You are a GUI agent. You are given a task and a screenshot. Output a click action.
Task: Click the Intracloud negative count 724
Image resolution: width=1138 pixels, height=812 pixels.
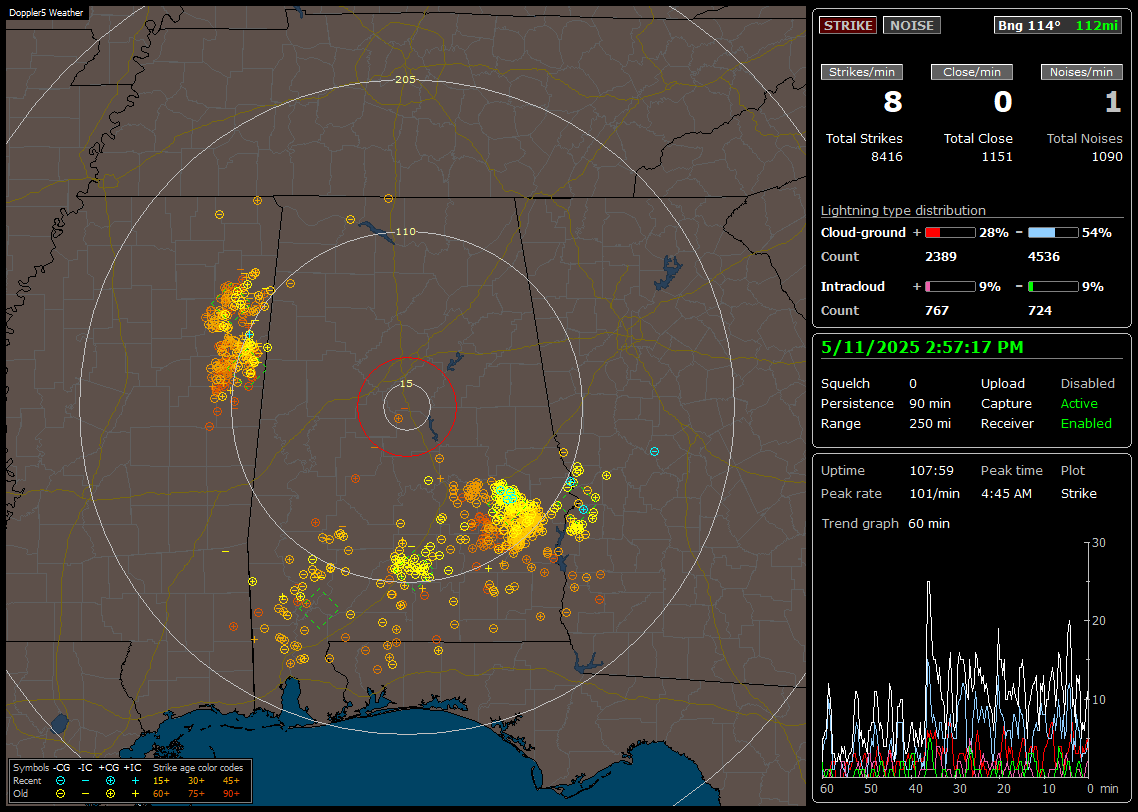coord(1040,311)
